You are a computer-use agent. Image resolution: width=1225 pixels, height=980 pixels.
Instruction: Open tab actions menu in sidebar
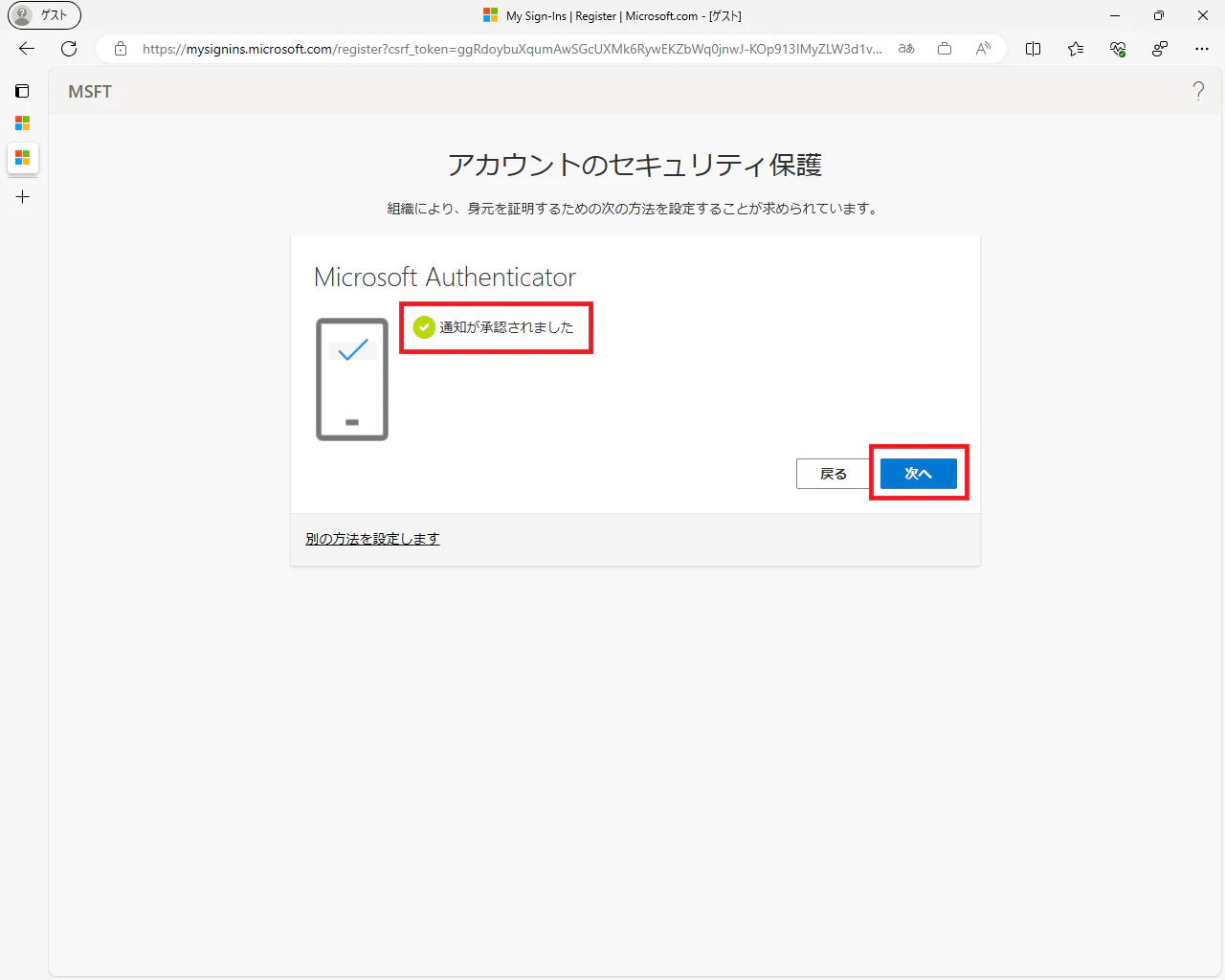coord(23,91)
